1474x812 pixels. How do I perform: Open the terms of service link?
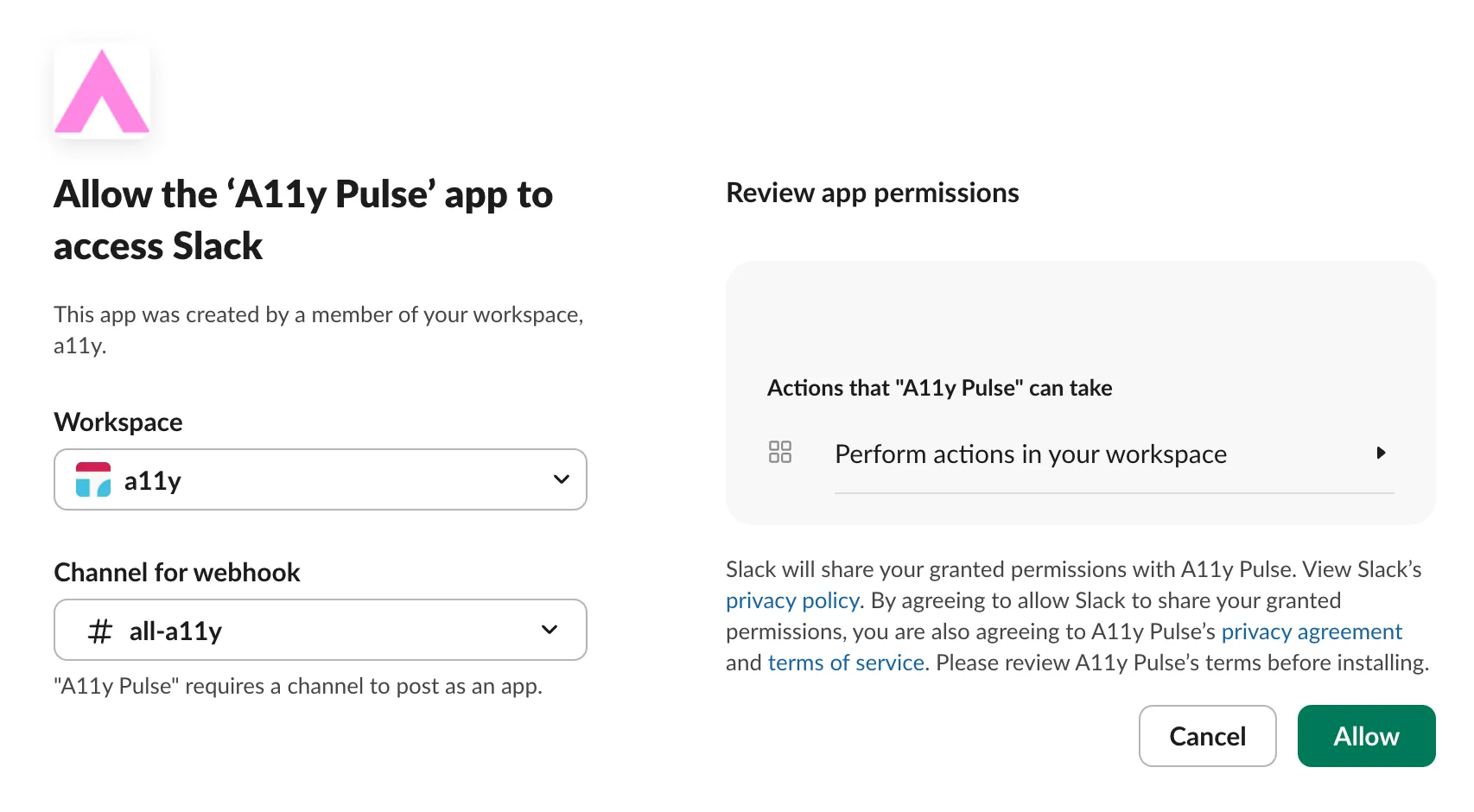(846, 663)
